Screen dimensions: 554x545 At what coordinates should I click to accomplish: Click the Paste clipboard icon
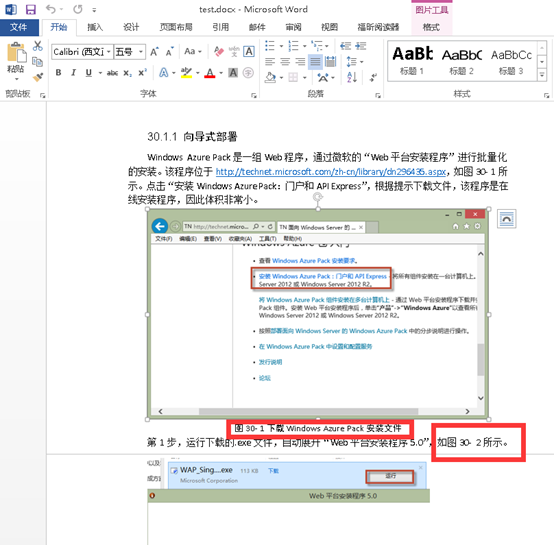pos(16,53)
